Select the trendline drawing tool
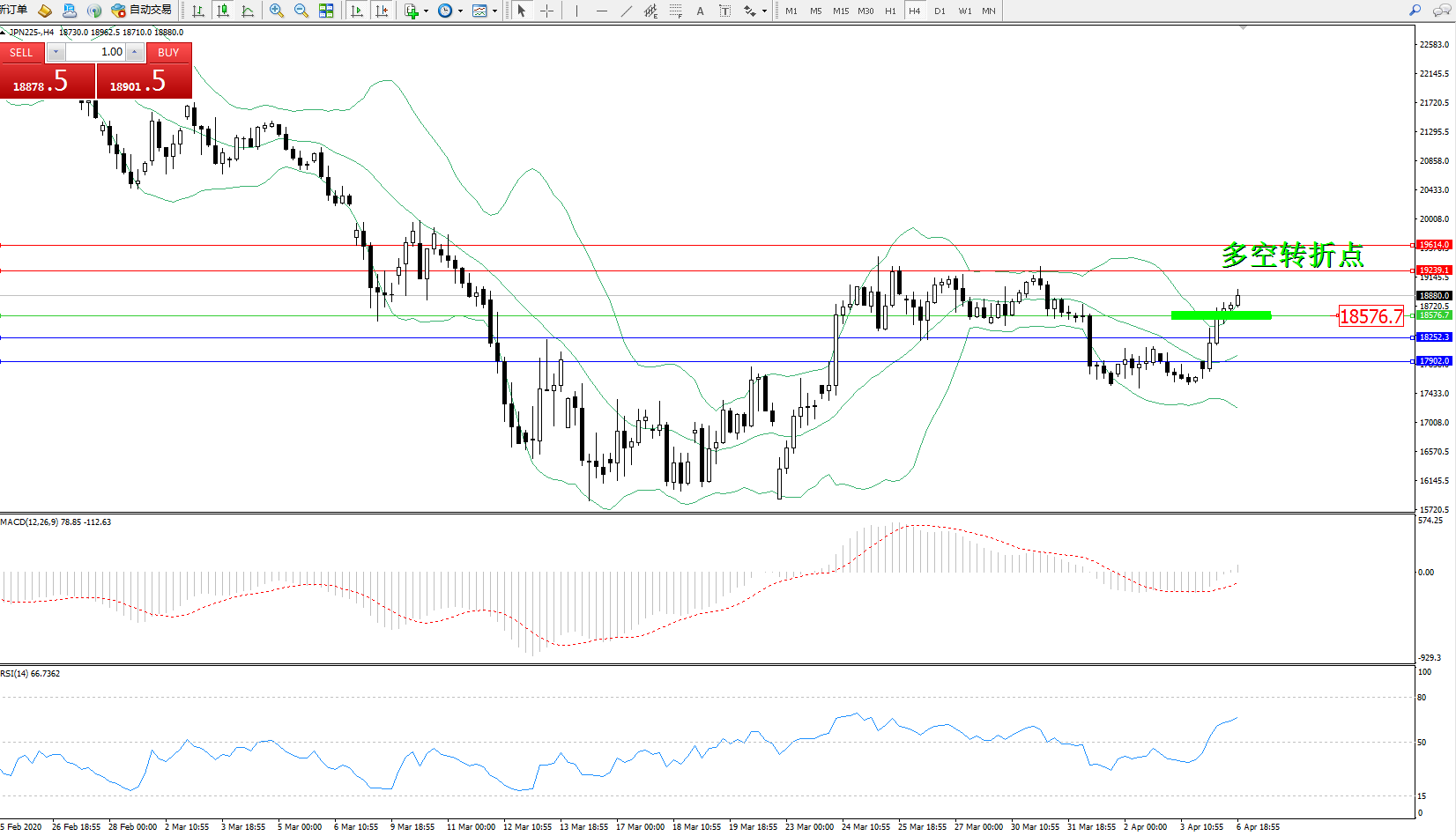This screenshot has width=1456, height=836. (627, 11)
